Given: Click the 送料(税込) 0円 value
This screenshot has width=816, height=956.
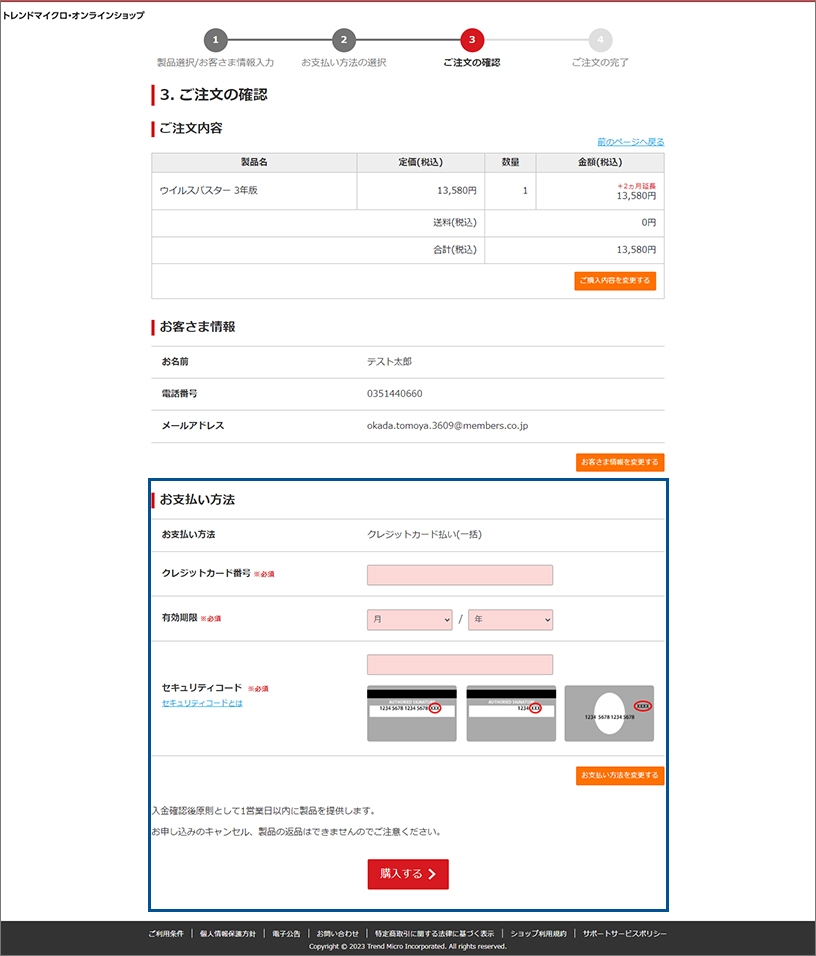Looking at the screenshot, I should point(649,223).
